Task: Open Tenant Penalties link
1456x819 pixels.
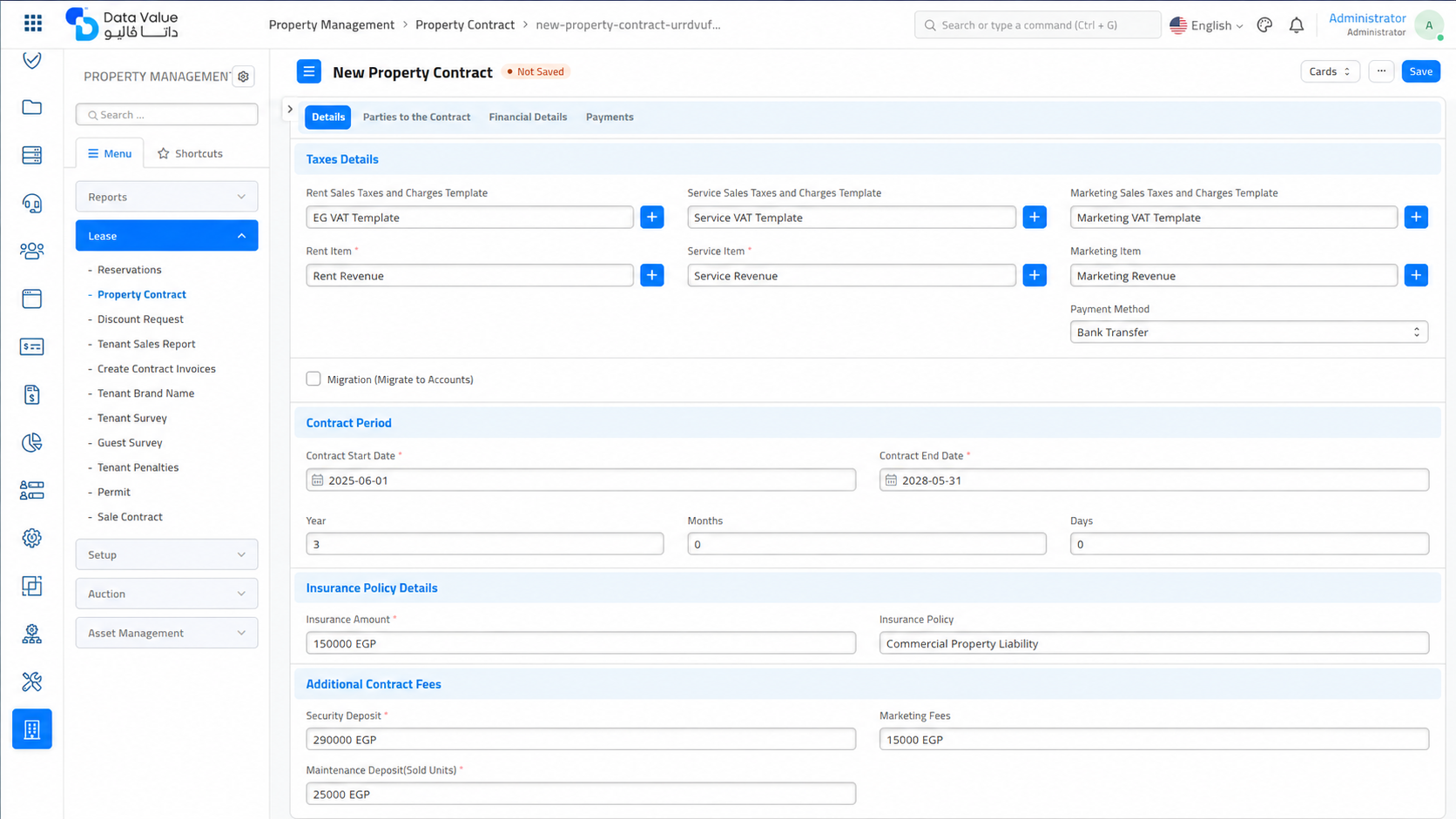Action: (138, 467)
